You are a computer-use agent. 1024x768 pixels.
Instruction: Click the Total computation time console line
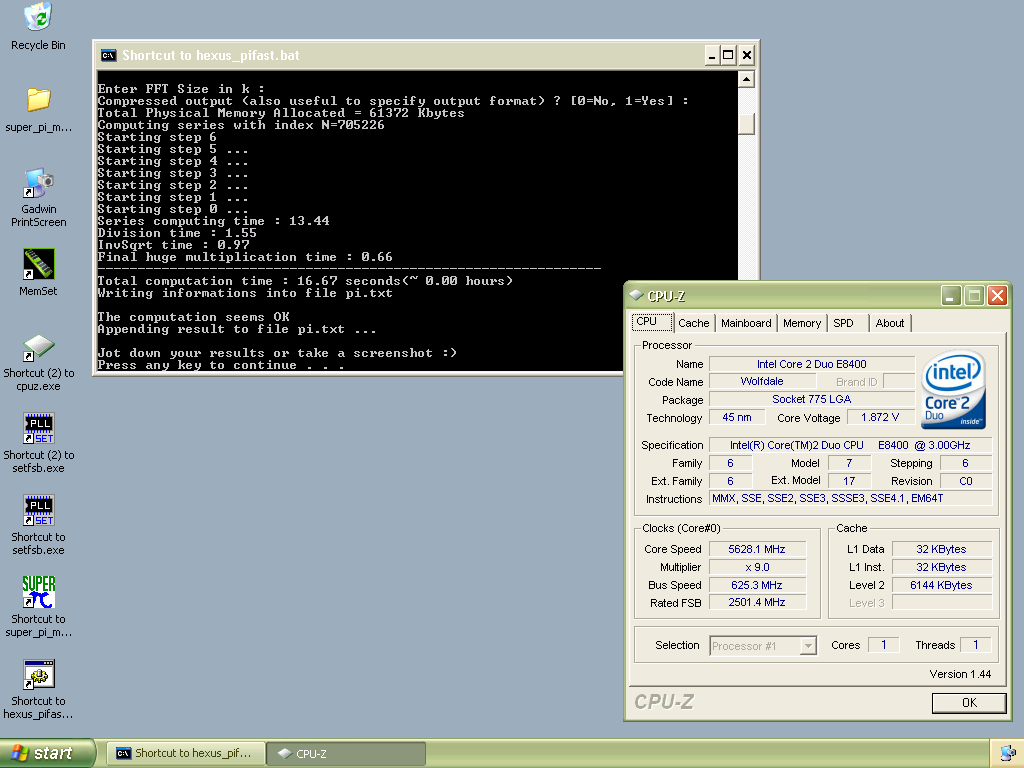pyautogui.click(x=305, y=281)
